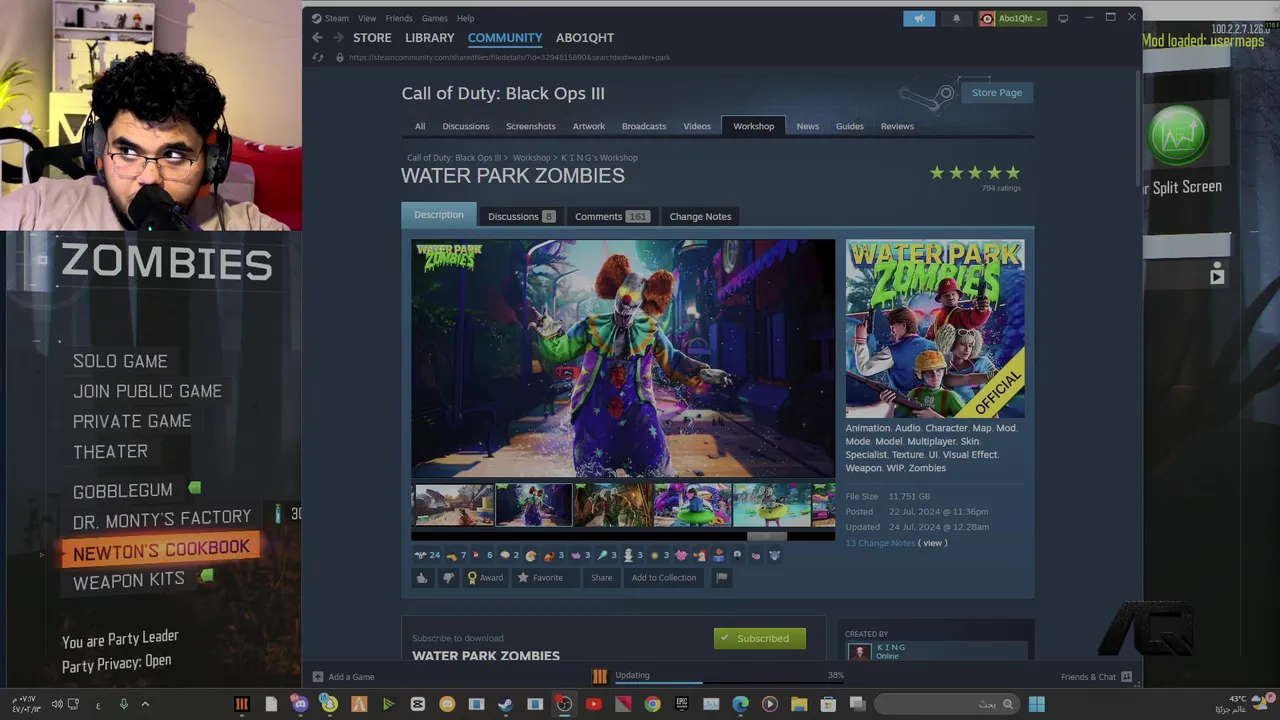Image resolution: width=1280 pixels, height=720 pixels.
Task: Select THEATER in the game menu
Action: tap(110, 451)
